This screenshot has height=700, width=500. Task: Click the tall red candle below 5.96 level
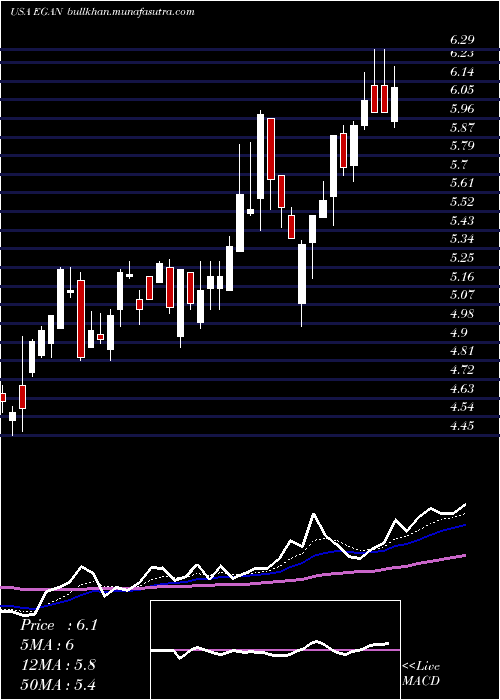click(271, 149)
